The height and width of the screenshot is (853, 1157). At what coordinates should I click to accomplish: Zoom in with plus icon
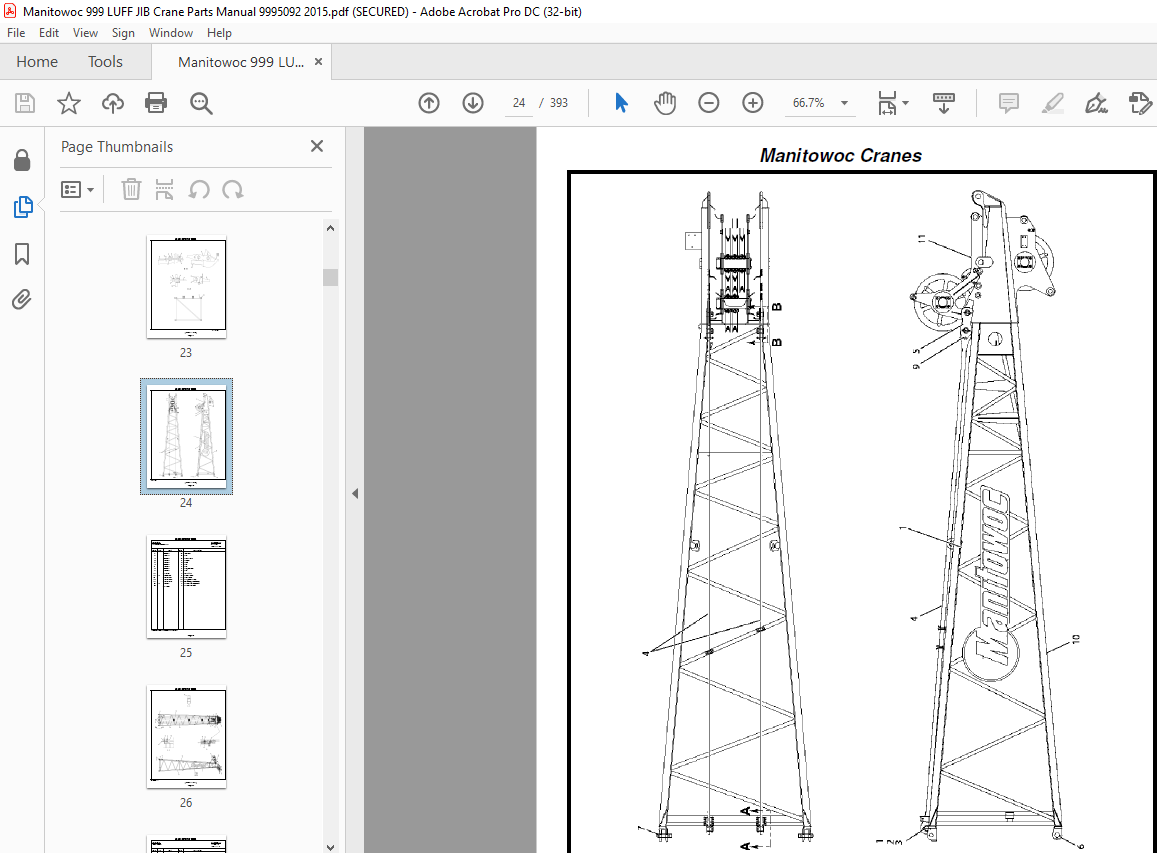click(753, 103)
